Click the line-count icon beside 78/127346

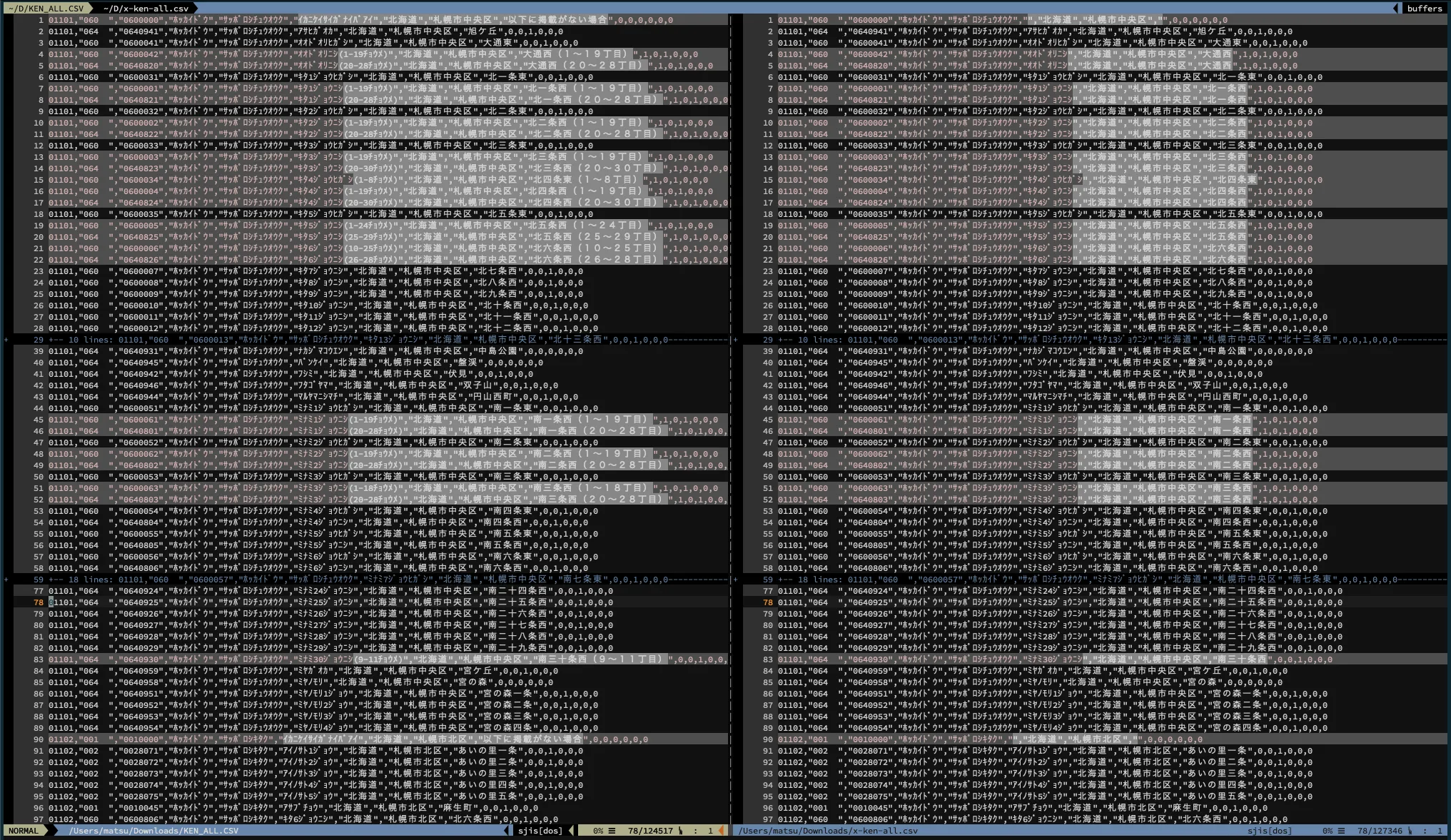[x=1341, y=831]
